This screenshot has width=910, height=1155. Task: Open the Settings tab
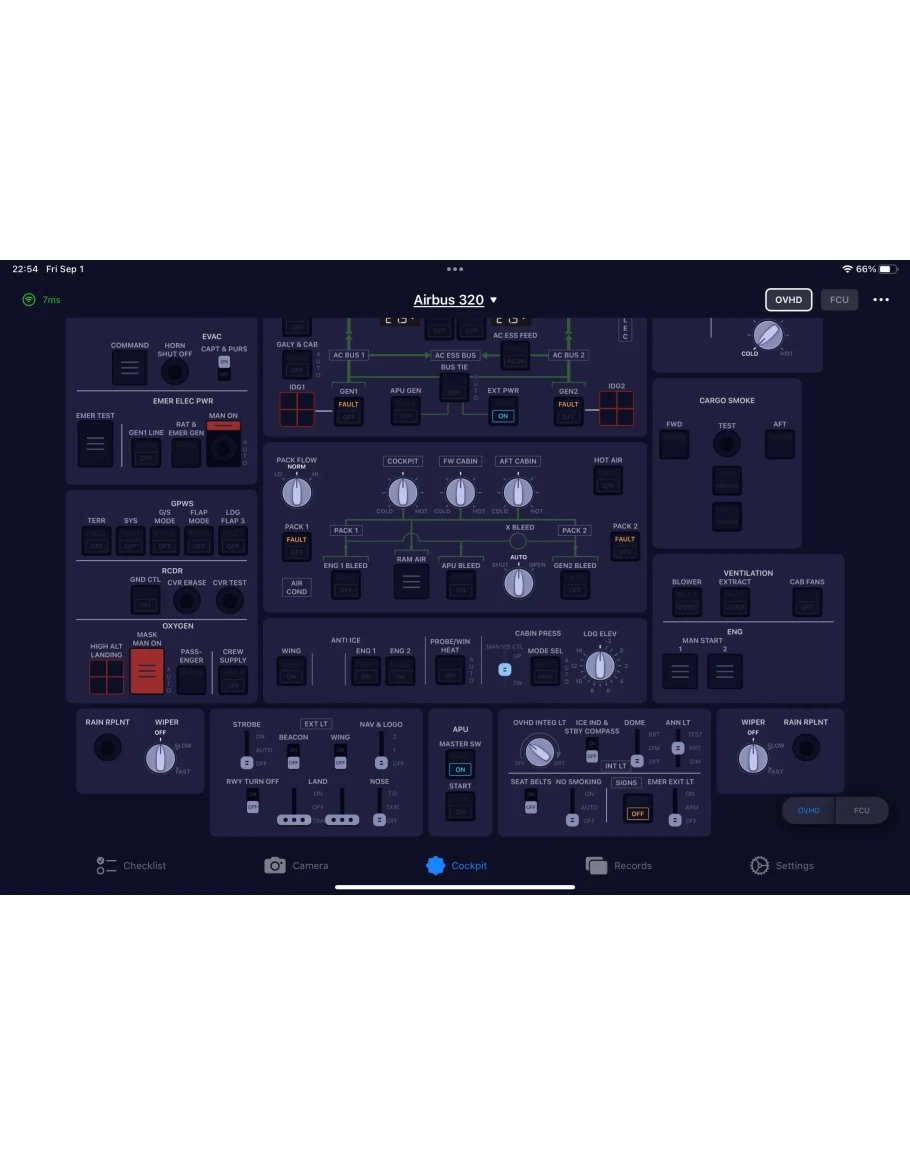(782, 866)
